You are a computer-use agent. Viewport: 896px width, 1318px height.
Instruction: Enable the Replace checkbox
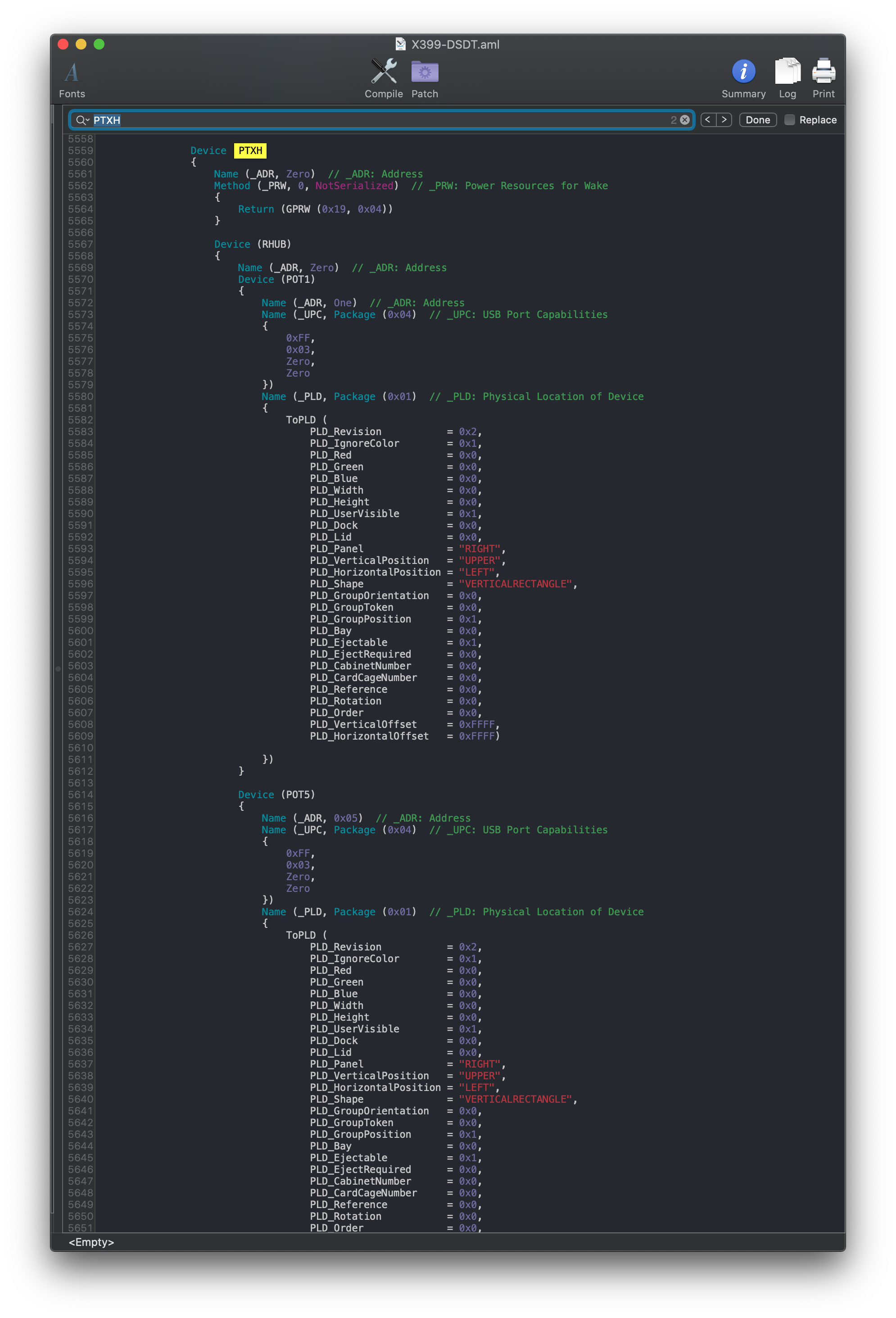pyautogui.click(x=789, y=120)
